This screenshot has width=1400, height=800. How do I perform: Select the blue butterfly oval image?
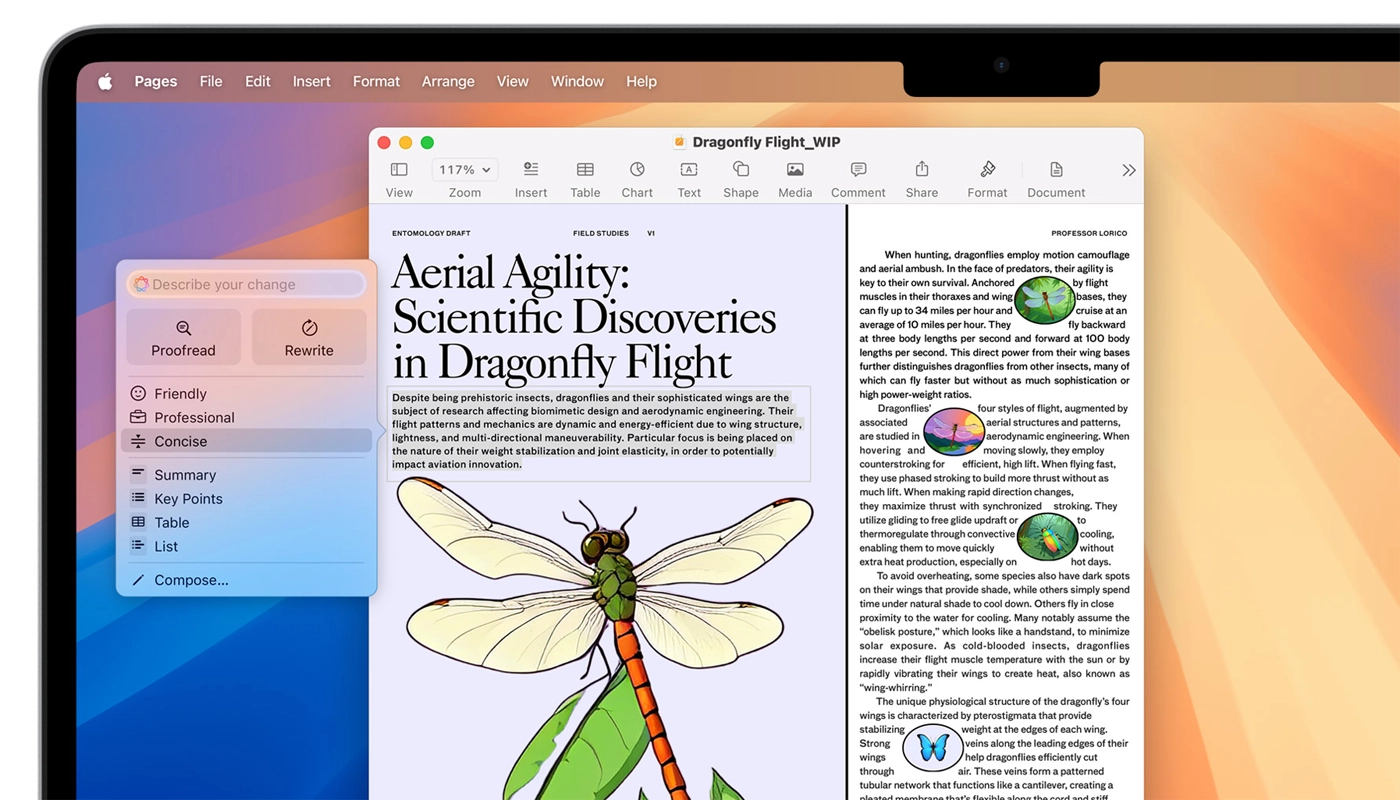coord(933,747)
